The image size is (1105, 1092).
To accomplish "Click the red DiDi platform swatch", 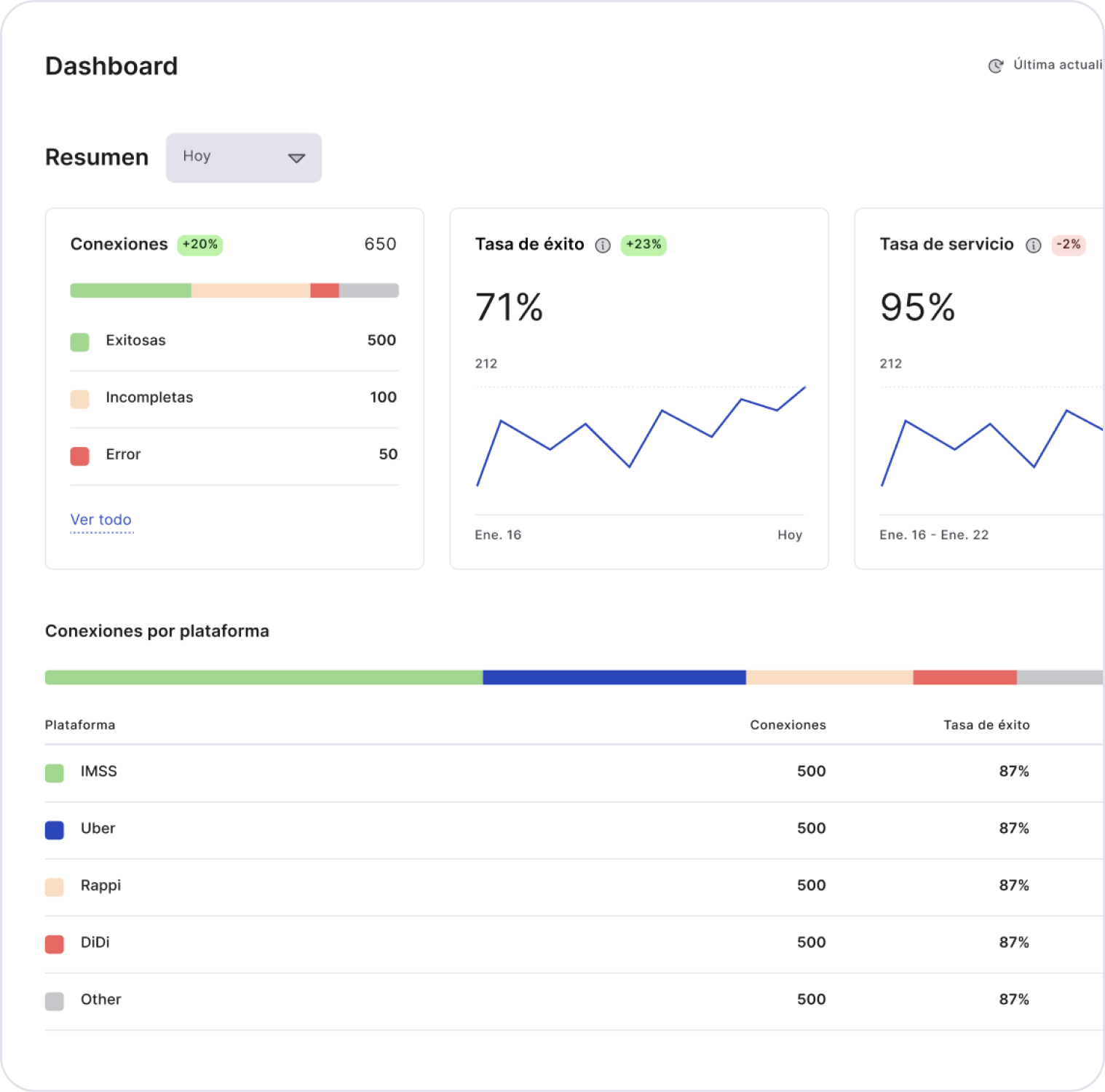I will [x=55, y=944].
